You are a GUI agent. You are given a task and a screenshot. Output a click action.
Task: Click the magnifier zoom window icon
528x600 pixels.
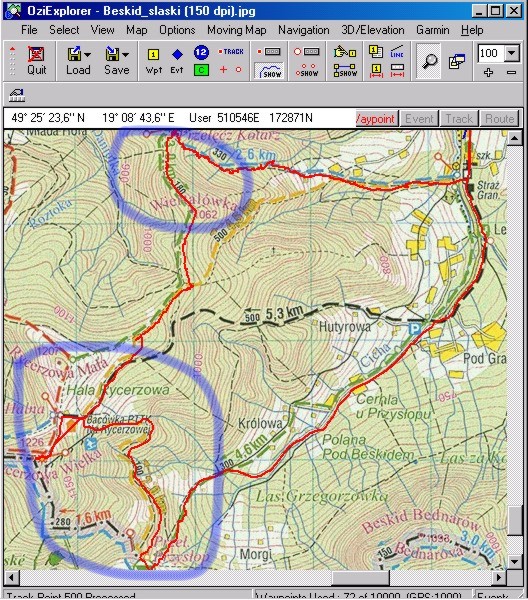429,61
